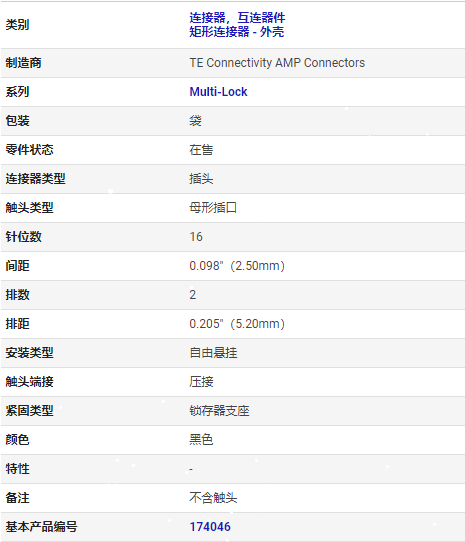Click the 排数 value 2
Viewport: 465px width, 542px height.
pyautogui.click(x=193, y=295)
